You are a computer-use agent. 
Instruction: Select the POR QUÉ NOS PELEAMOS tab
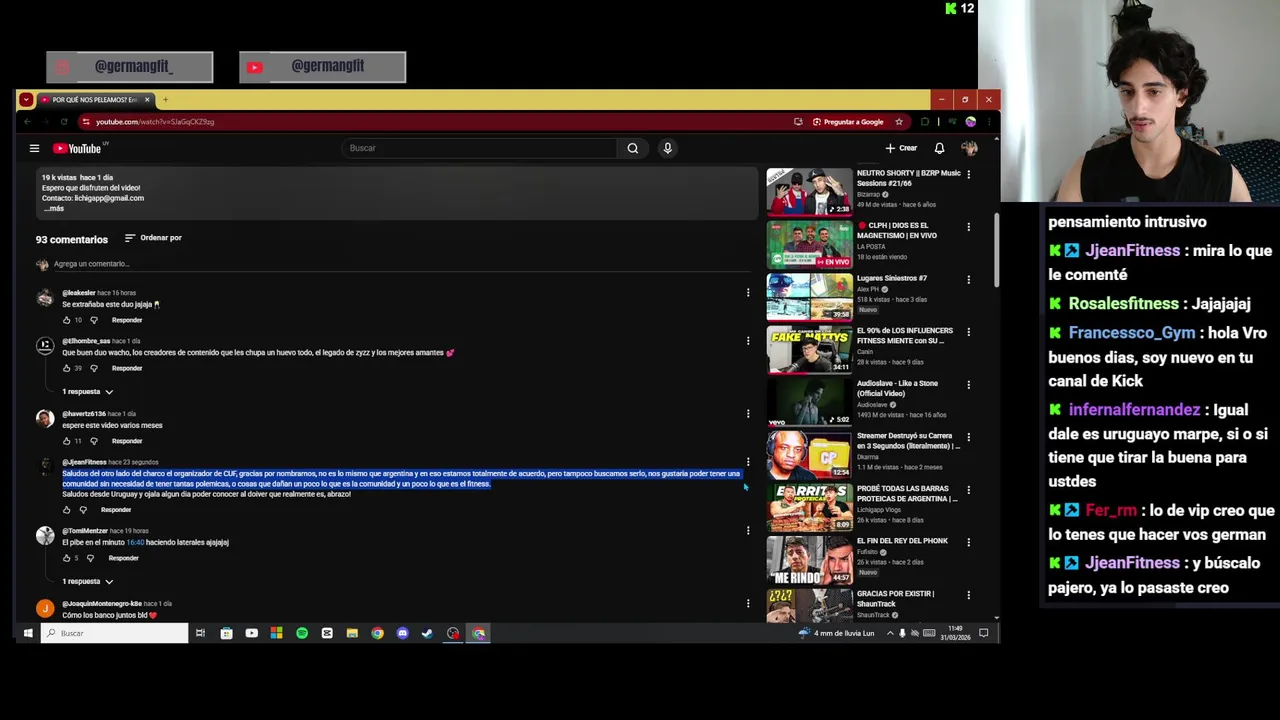(94, 100)
